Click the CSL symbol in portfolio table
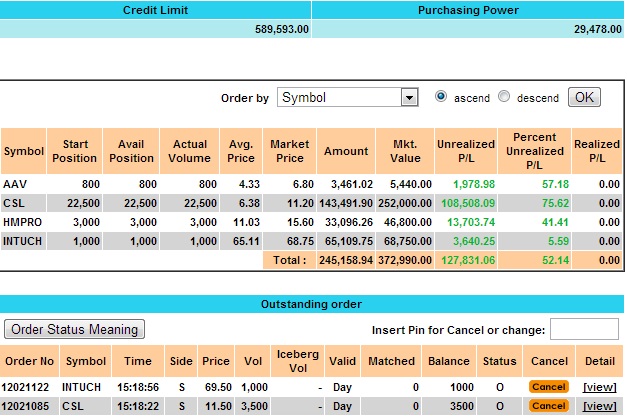The height and width of the screenshot is (416, 627). 15,203
